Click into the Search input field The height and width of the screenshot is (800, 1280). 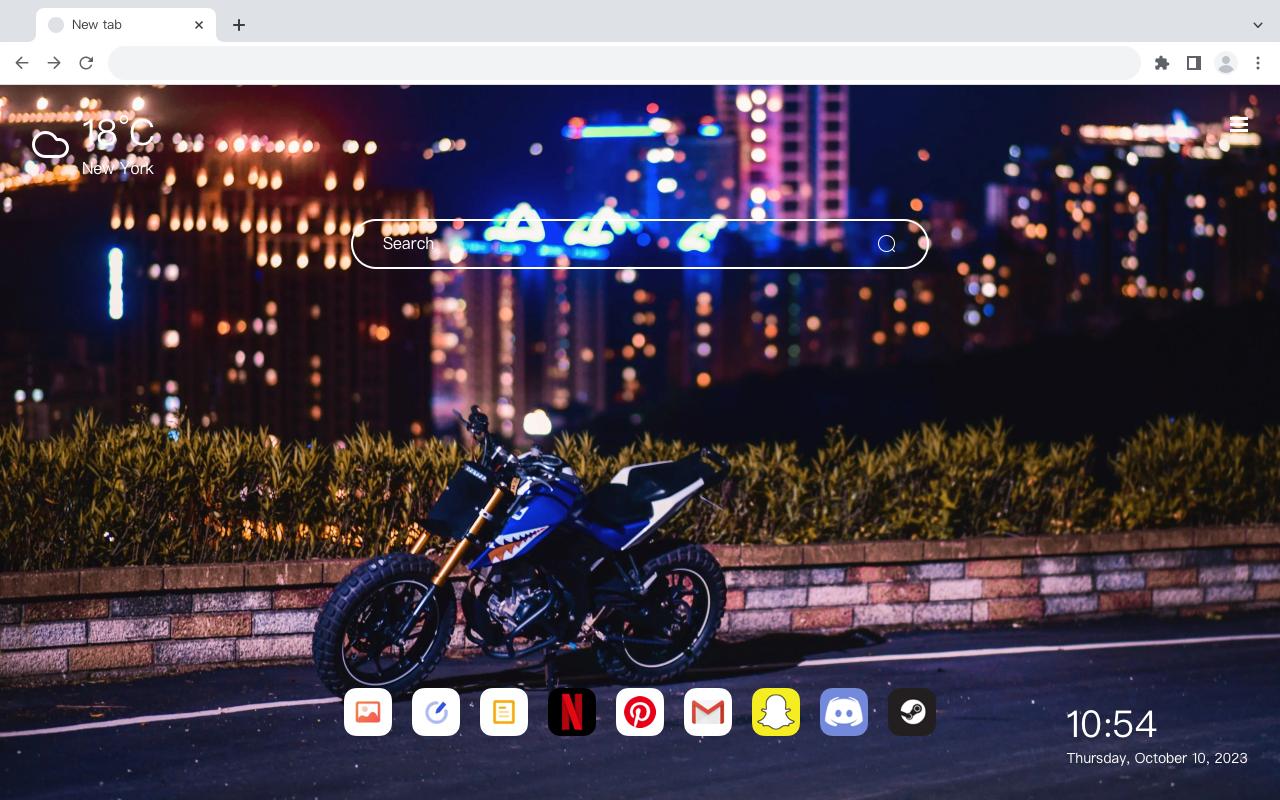(640, 244)
